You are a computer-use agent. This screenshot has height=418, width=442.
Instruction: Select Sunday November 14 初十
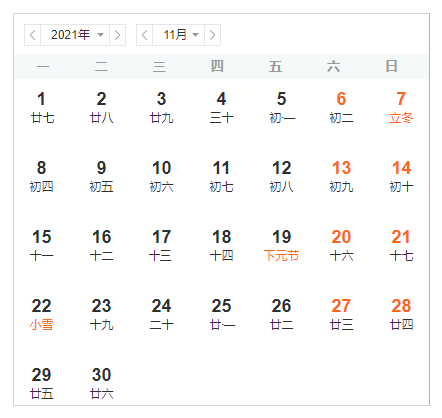click(401, 177)
